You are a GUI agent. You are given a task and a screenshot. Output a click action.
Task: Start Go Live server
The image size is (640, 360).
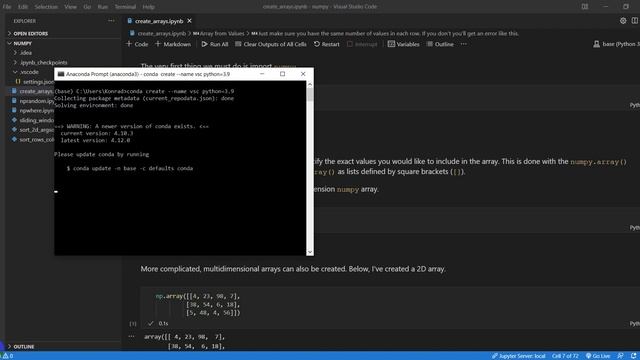[x=598, y=356]
